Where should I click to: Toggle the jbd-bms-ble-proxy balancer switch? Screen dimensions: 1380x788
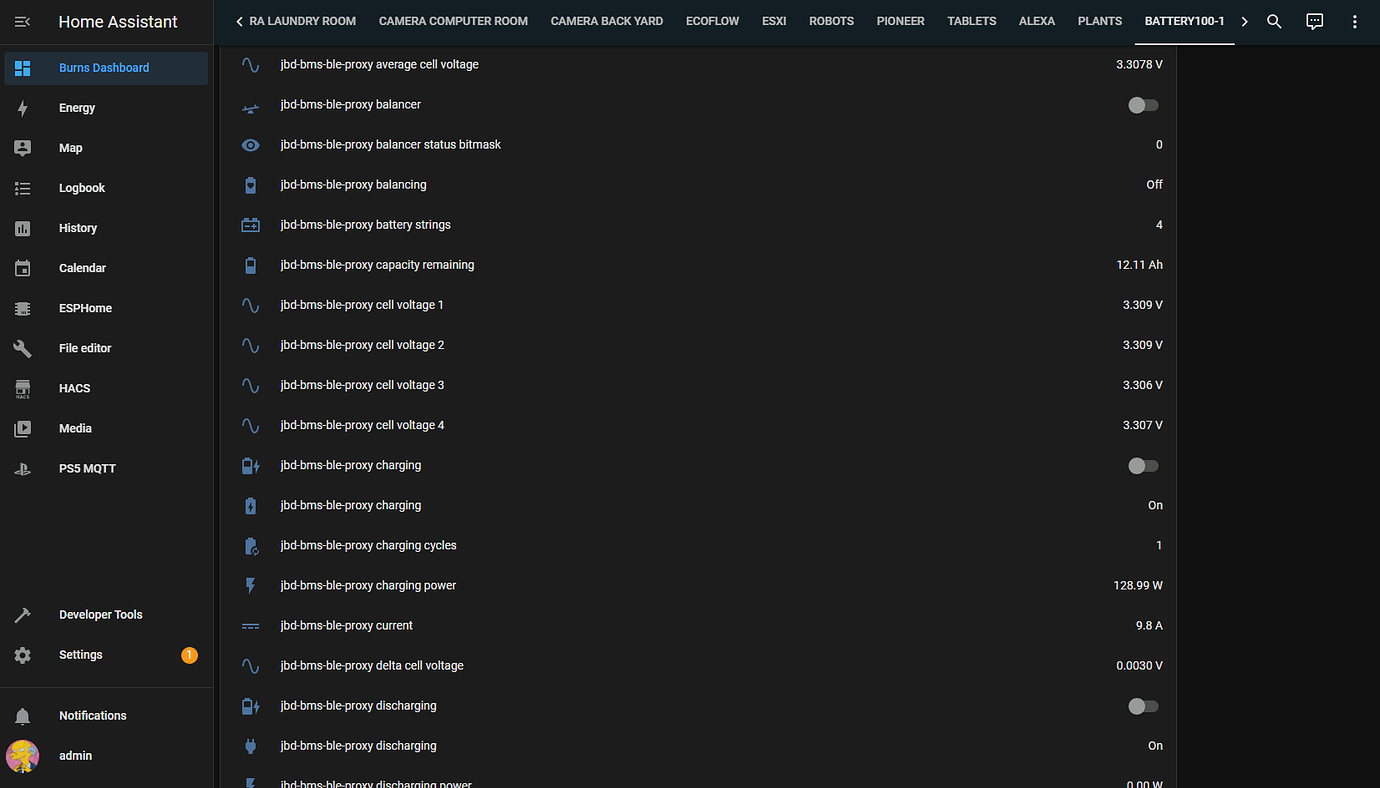coord(1142,104)
